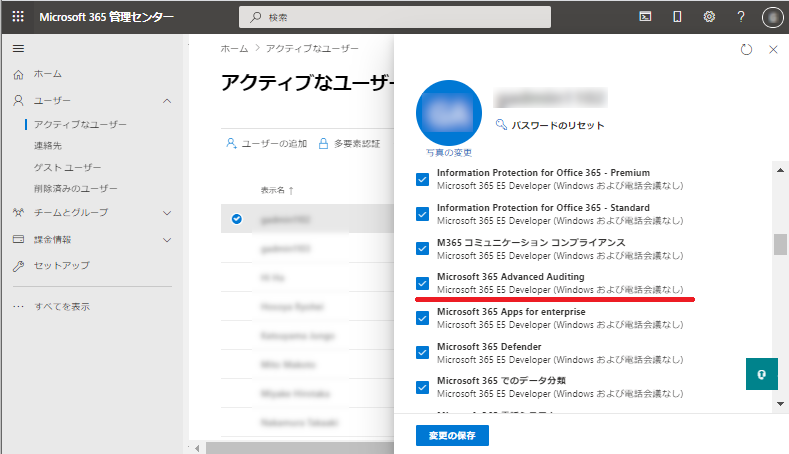Click パスワードのリセット link
This screenshot has height=454, width=789.
558,125
